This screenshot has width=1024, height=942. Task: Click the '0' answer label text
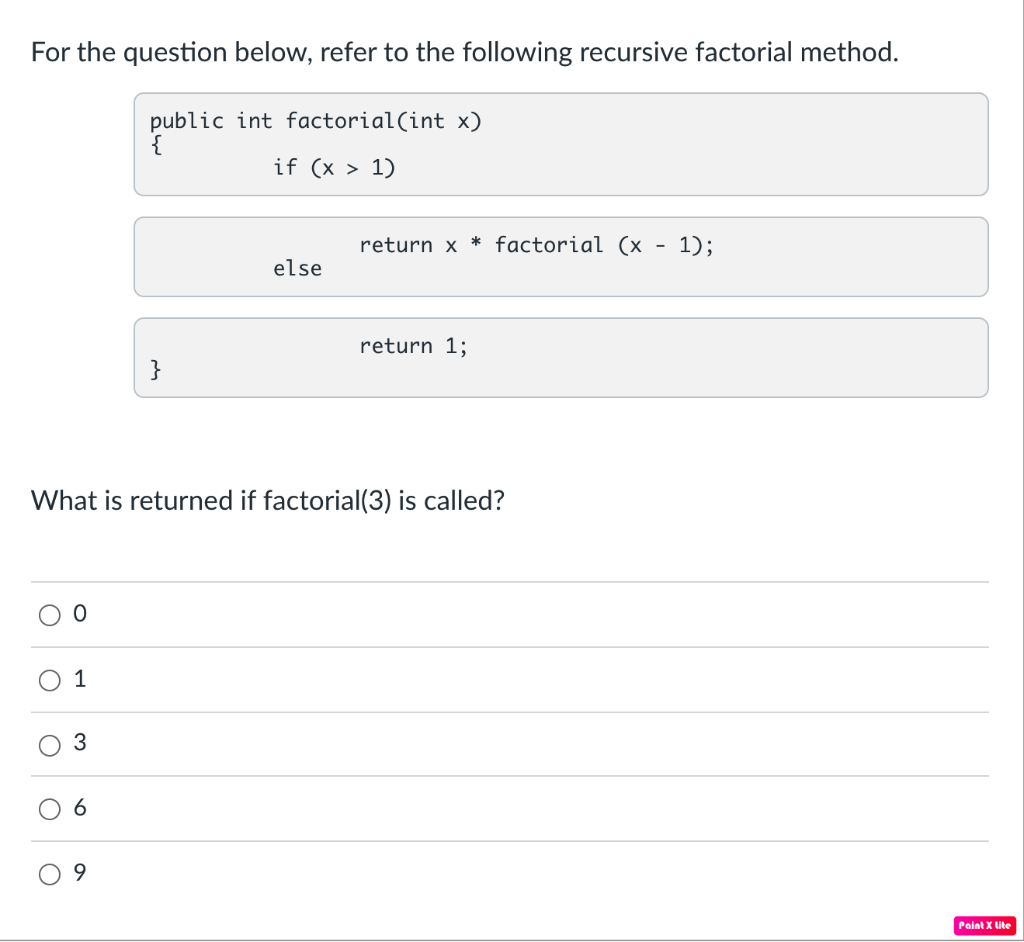click(80, 613)
